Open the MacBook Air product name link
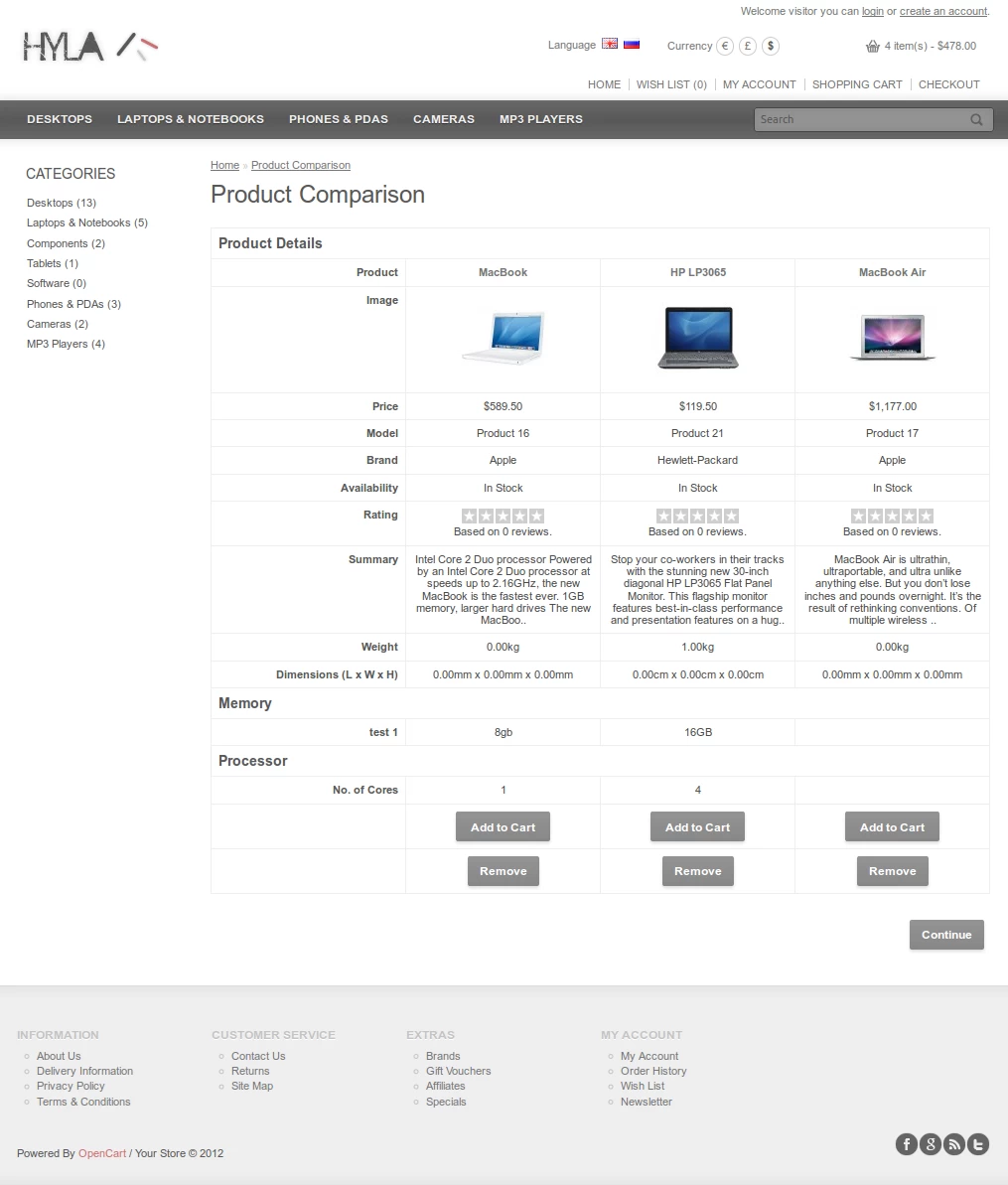The width and height of the screenshot is (1008, 1185). [893, 272]
